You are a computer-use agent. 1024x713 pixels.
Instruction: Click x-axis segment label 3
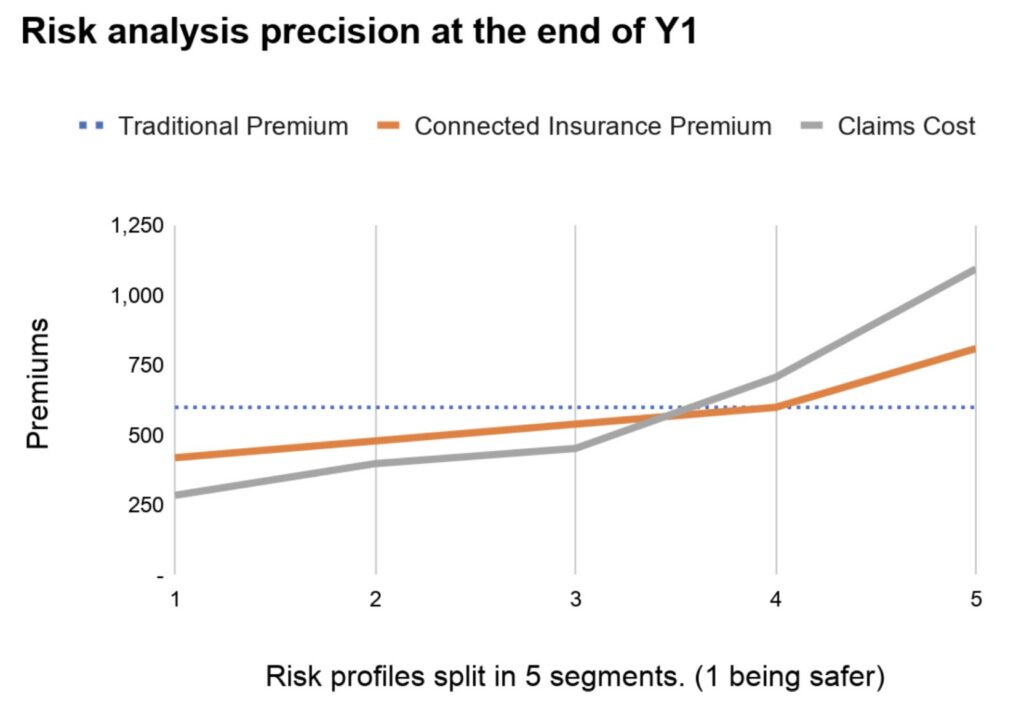click(575, 600)
